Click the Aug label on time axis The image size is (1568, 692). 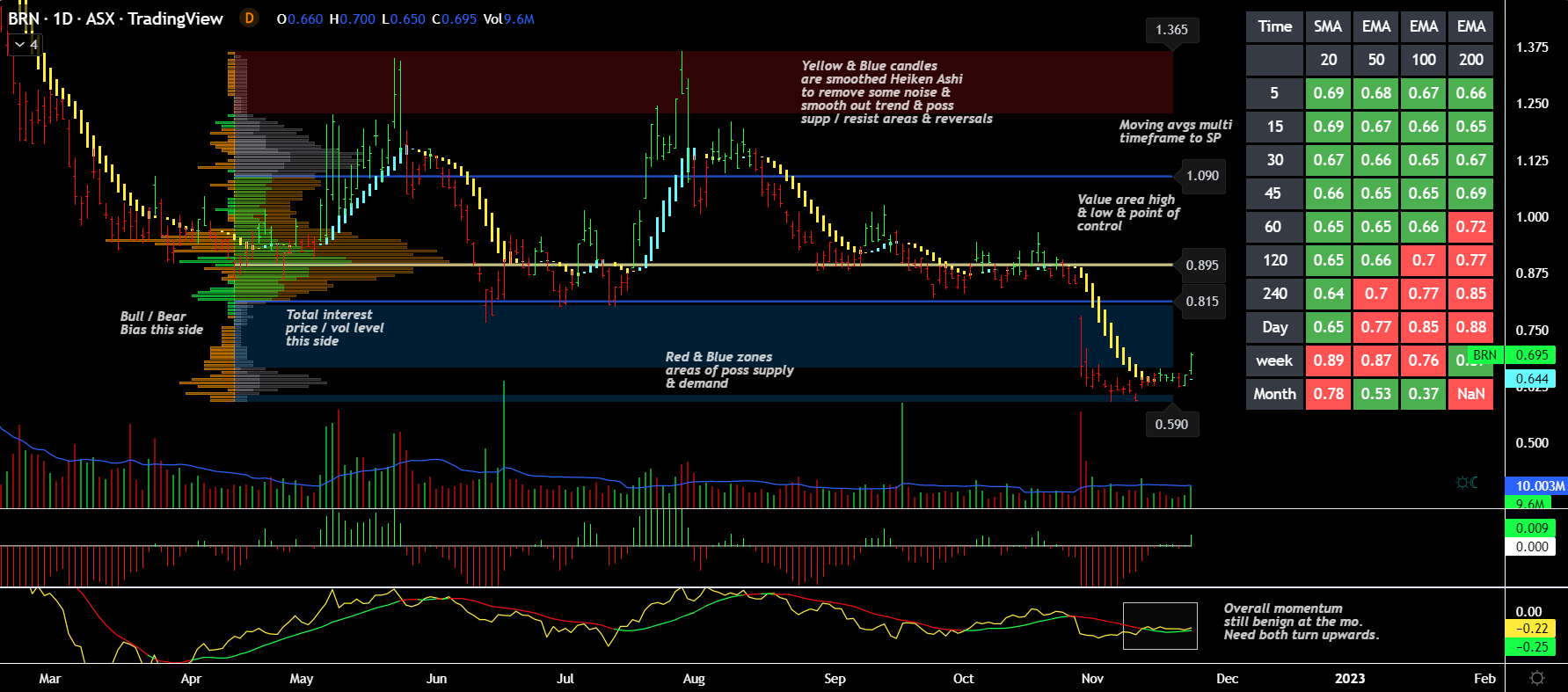[x=694, y=678]
